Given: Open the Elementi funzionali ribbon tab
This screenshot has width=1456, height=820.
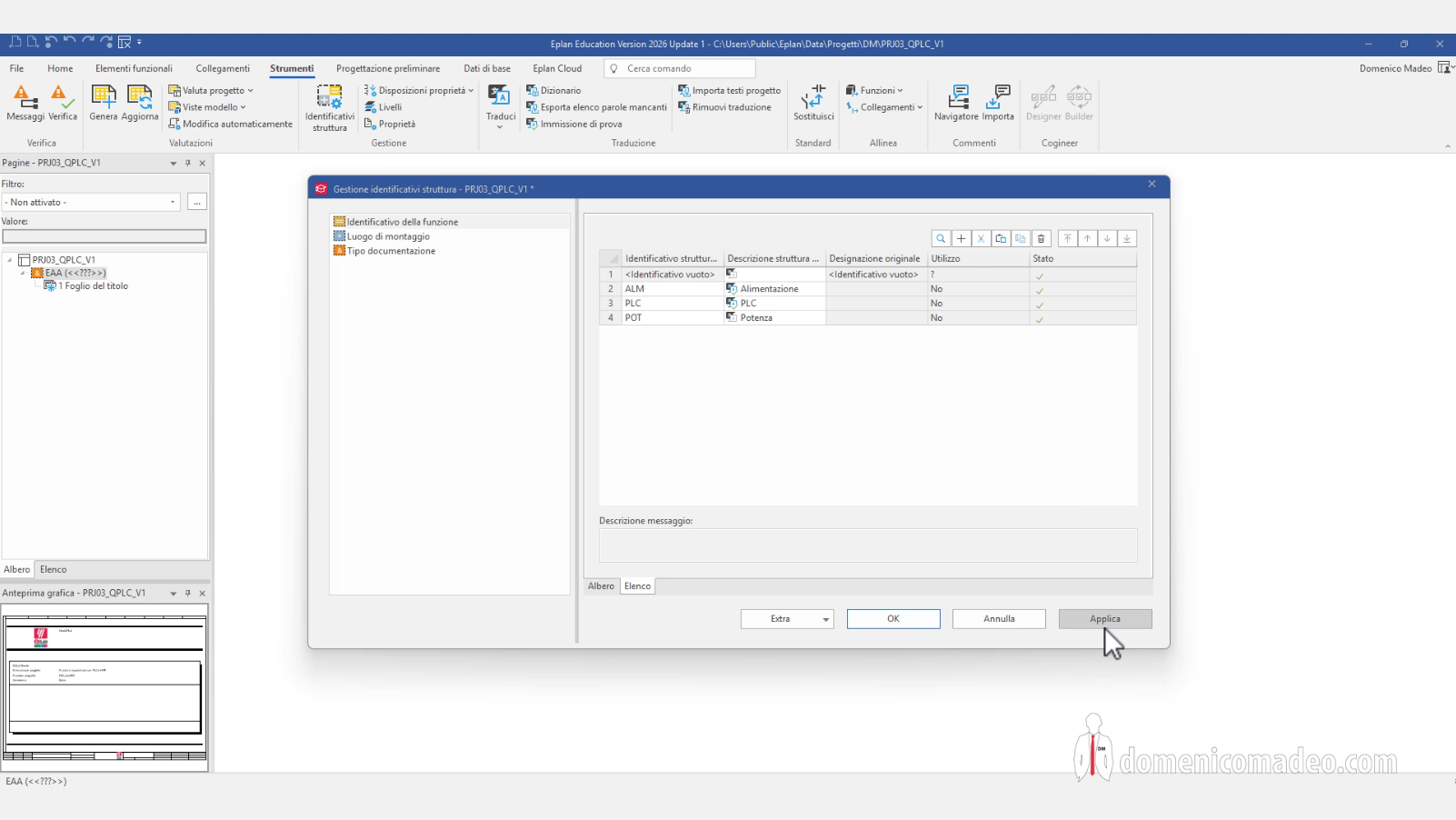Looking at the screenshot, I should point(134,68).
